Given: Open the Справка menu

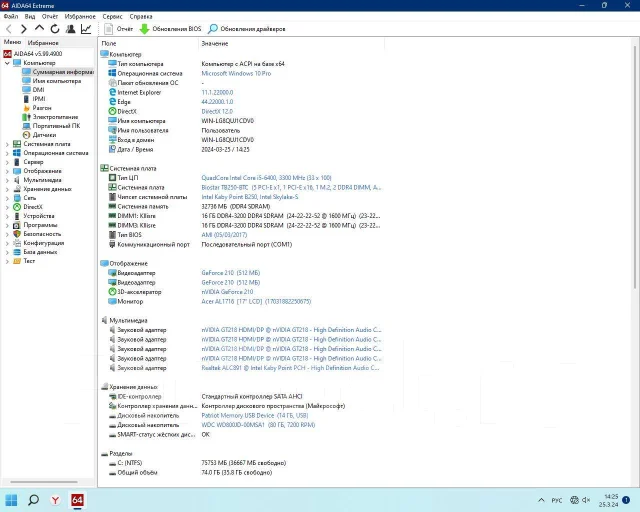Looking at the screenshot, I should (141, 16).
